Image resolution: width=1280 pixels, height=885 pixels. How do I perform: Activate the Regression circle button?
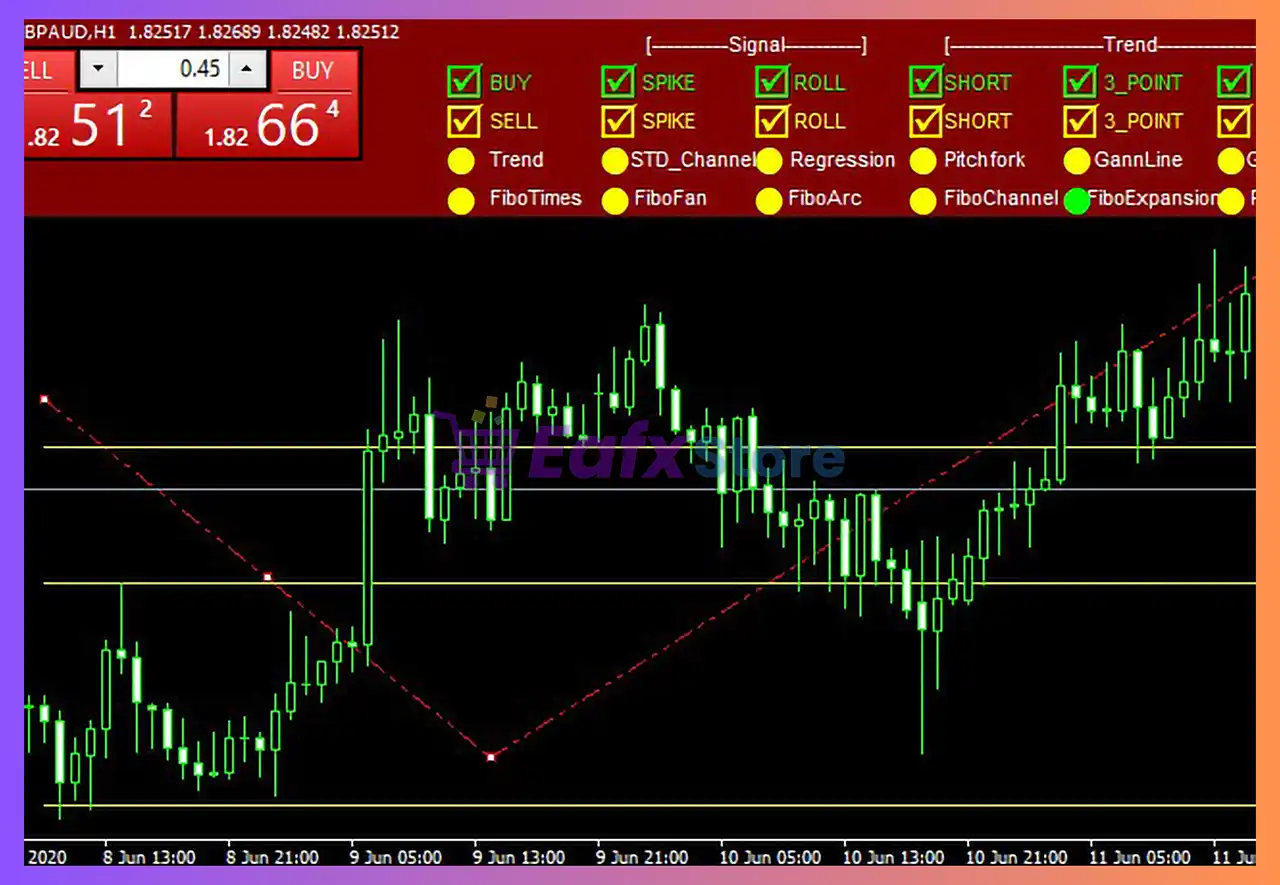click(x=769, y=161)
